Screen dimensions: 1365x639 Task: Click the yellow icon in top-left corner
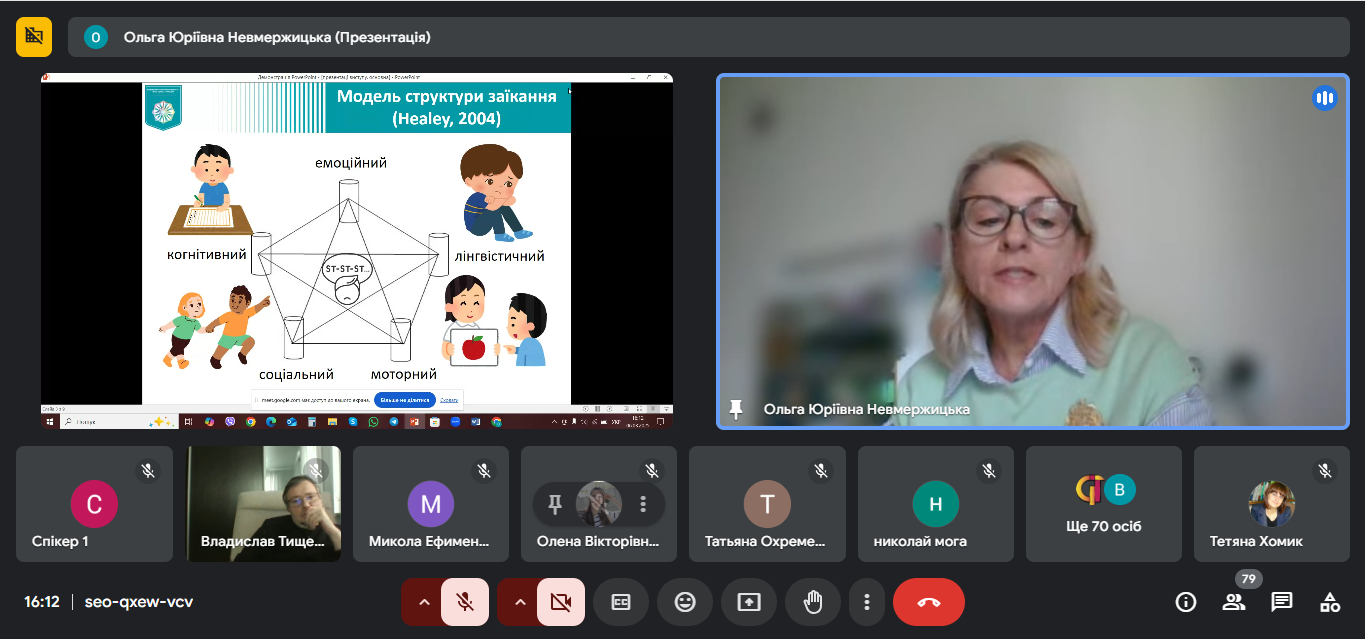tap(34, 37)
